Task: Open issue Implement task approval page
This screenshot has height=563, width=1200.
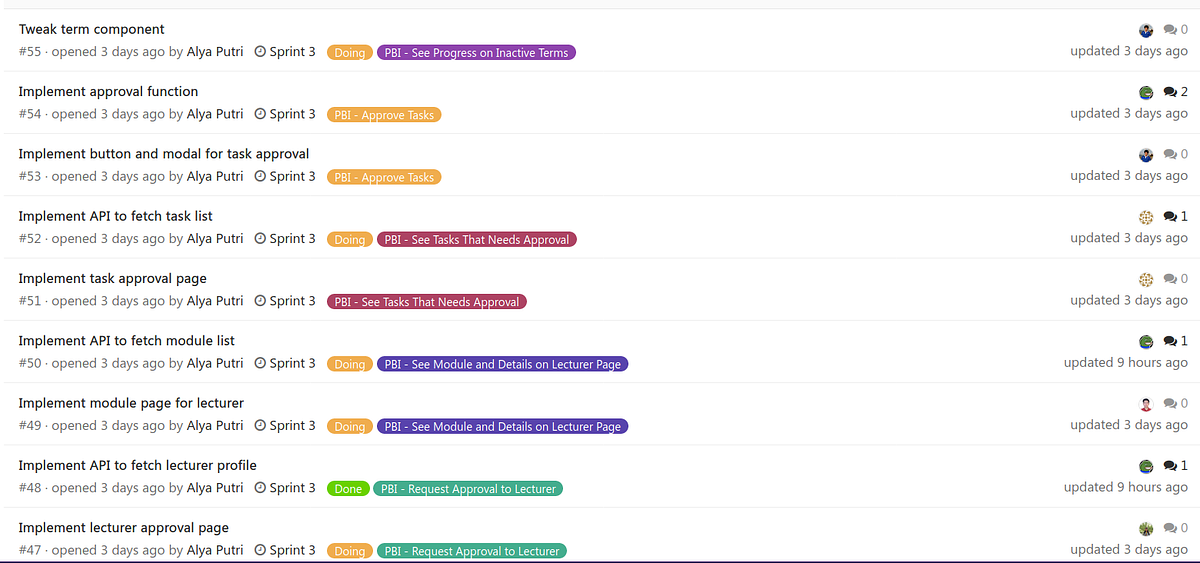Action: click(113, 278)
